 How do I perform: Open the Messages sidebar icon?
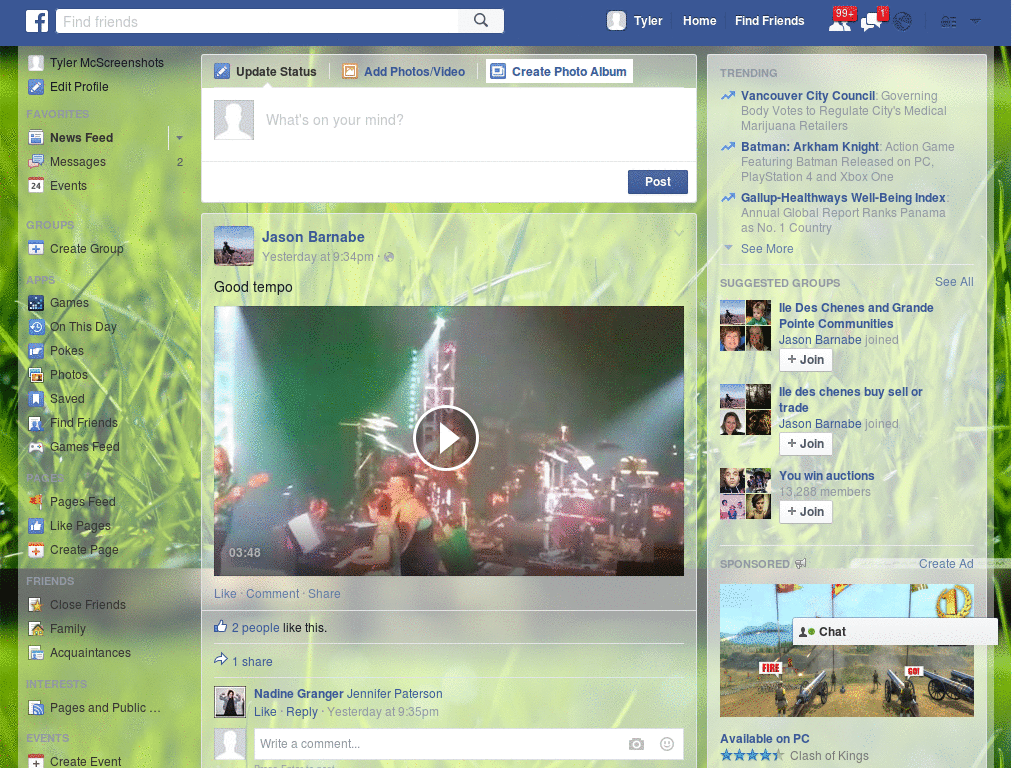coord(36,162)
